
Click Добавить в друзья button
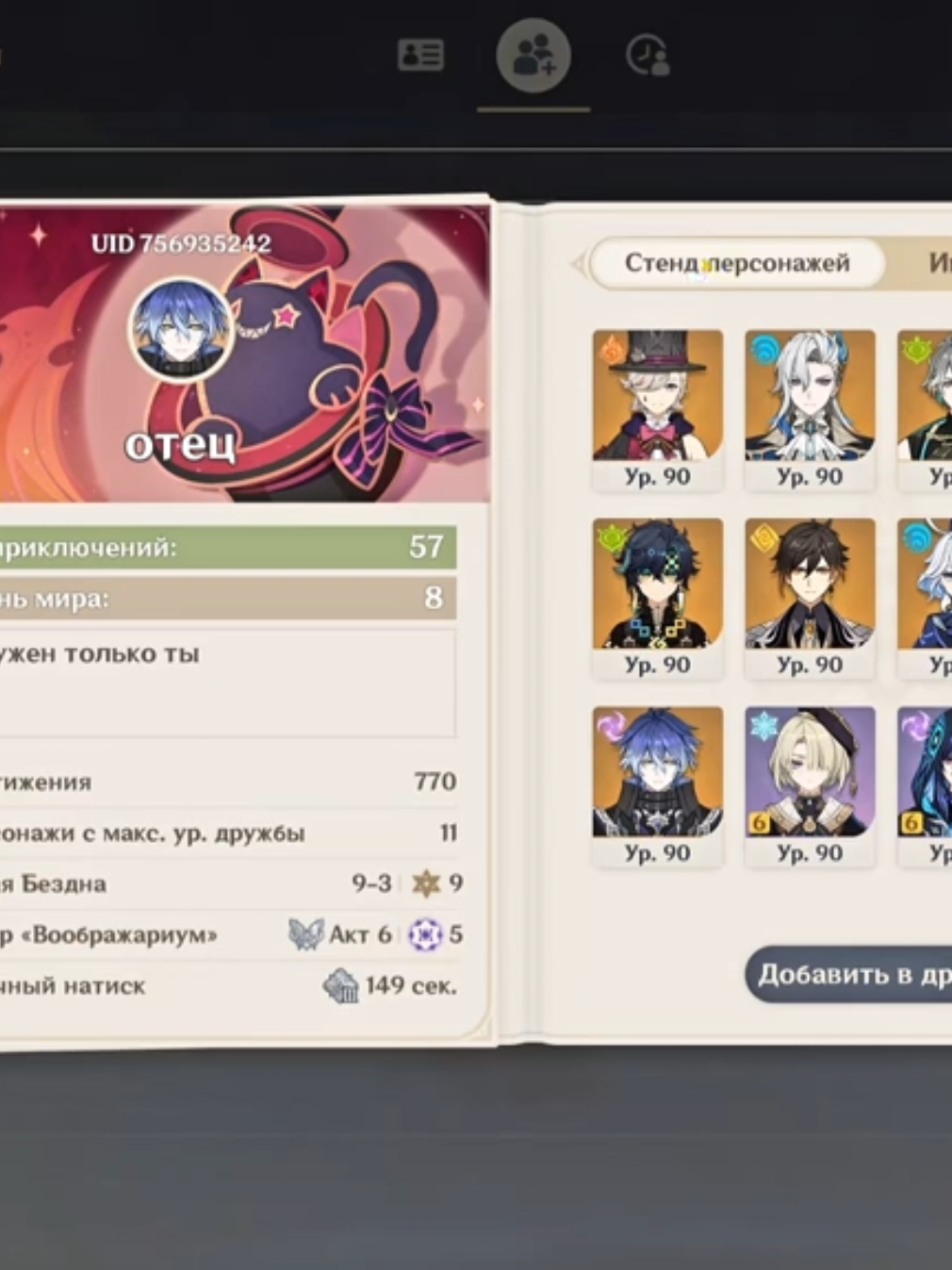[x=848, y=974]
